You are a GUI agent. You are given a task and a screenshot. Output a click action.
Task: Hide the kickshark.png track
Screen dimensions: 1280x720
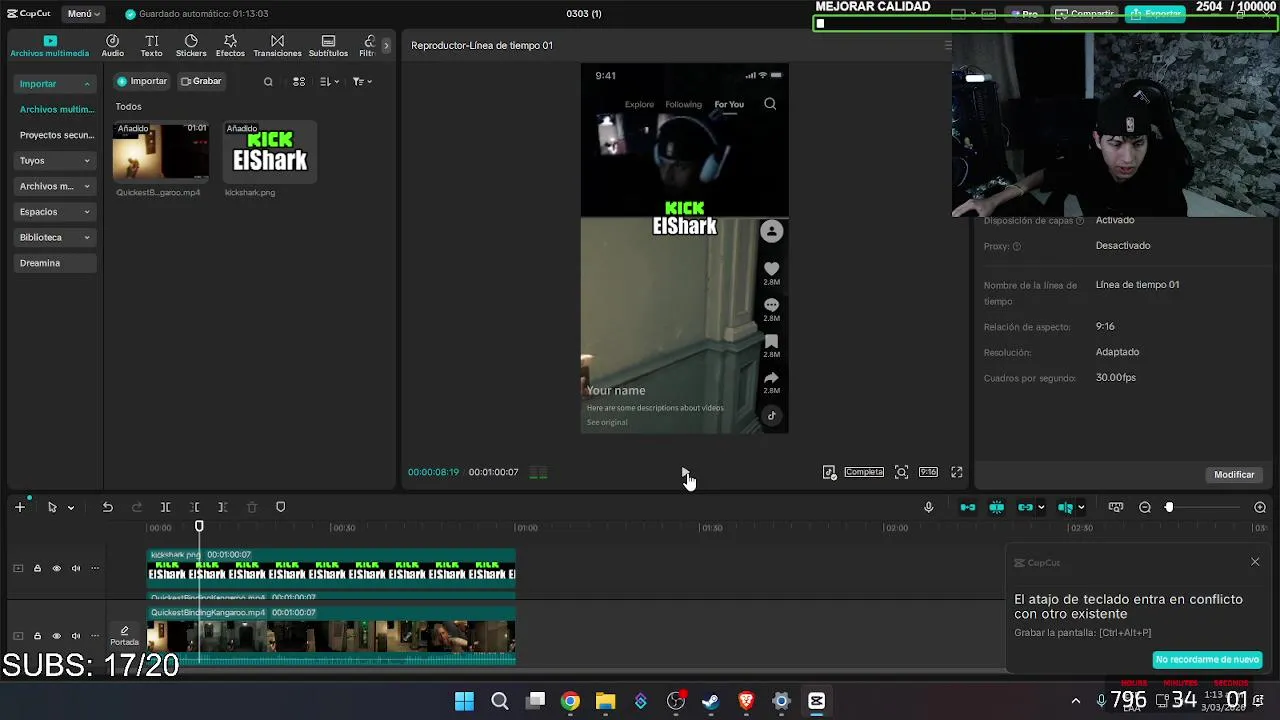pos(56,568)
